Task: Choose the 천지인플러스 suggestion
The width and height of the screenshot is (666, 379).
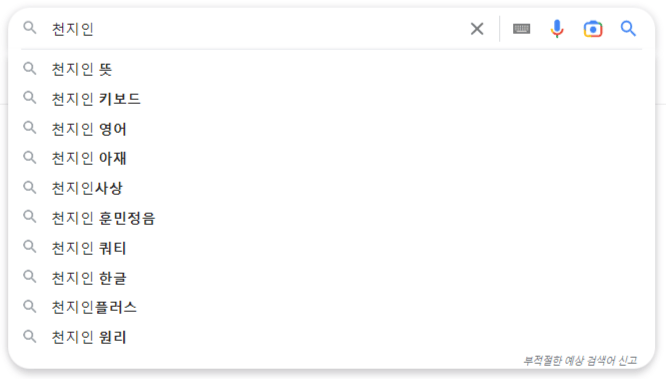Action: coord(331,307)
